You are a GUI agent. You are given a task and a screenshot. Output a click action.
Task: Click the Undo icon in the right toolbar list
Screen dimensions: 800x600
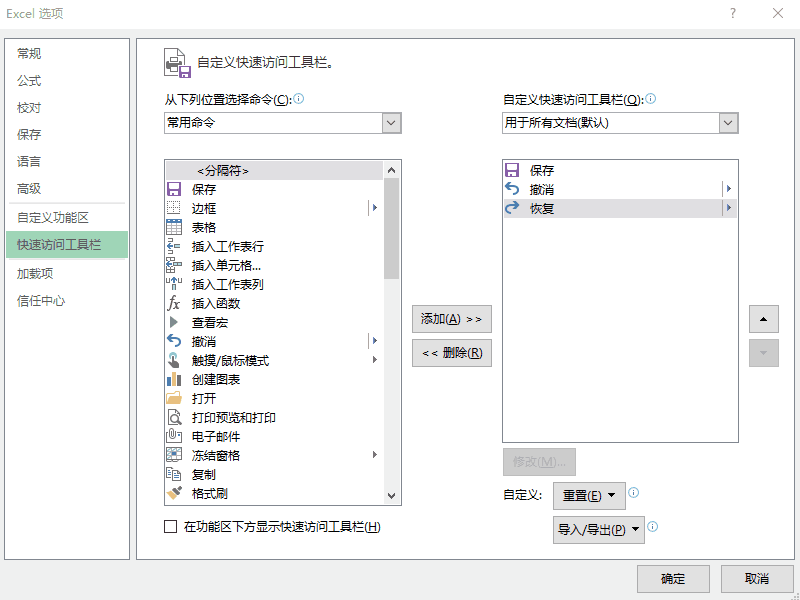pyautogui.click(x=512, y=189)
